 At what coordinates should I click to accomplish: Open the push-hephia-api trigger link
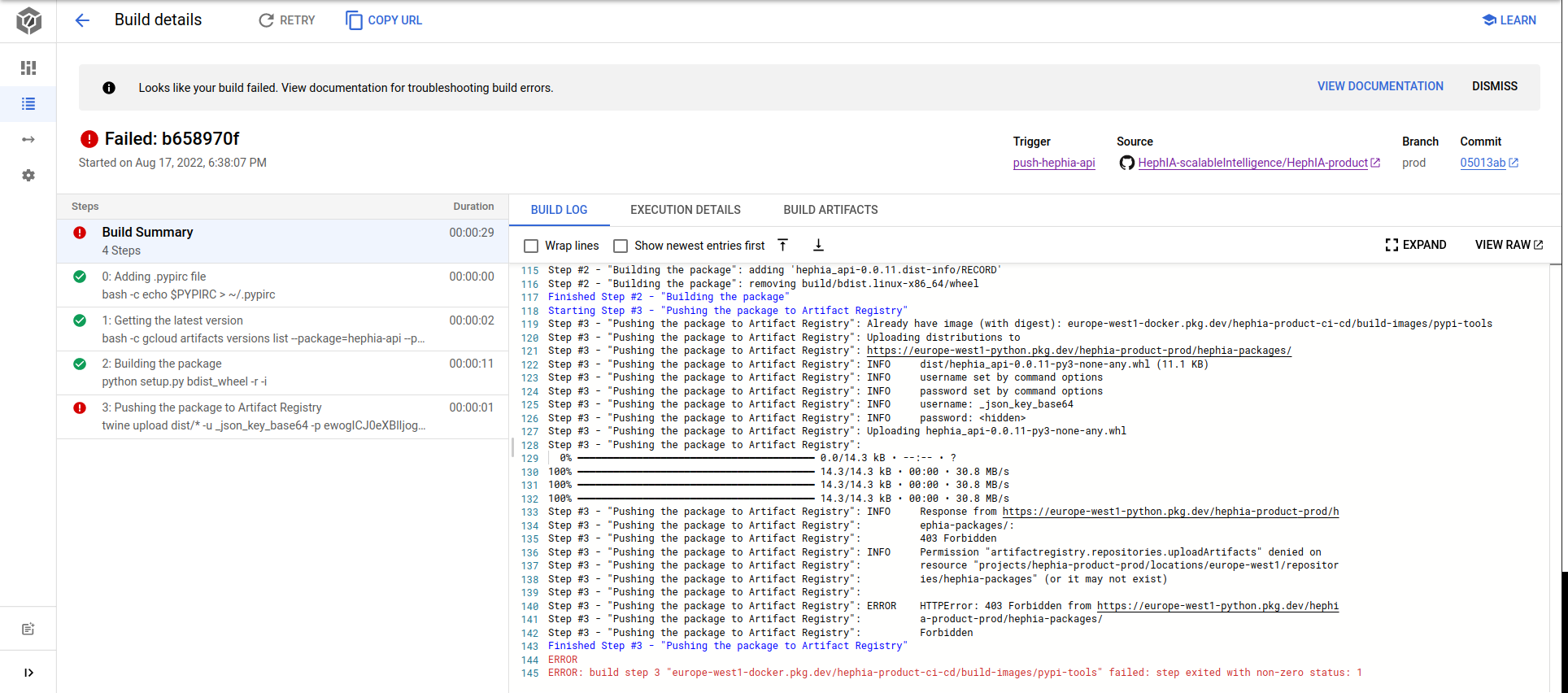pos(1053,163)
